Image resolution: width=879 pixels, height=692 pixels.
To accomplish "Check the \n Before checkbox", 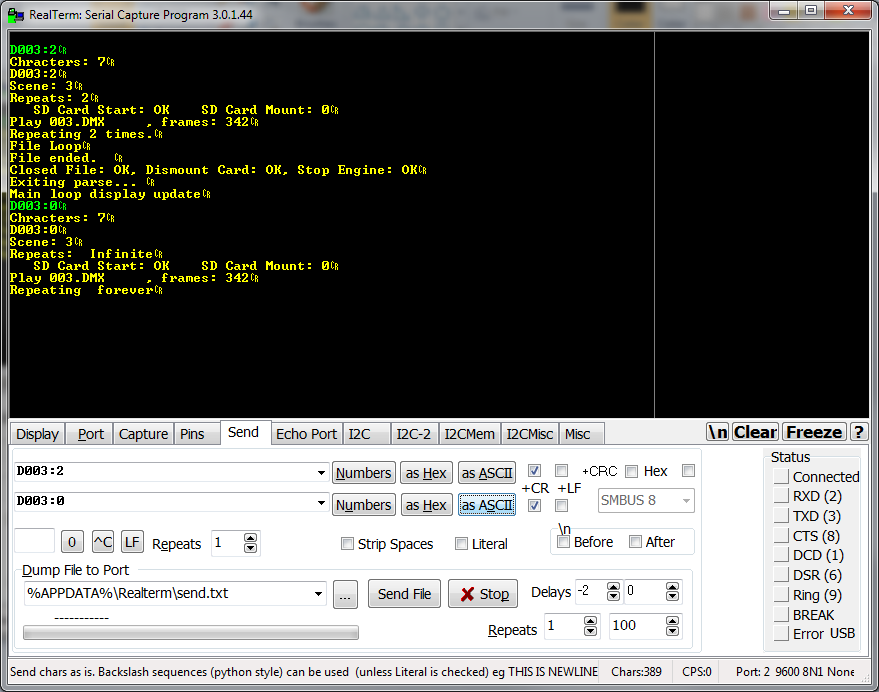I will [563, 542].
